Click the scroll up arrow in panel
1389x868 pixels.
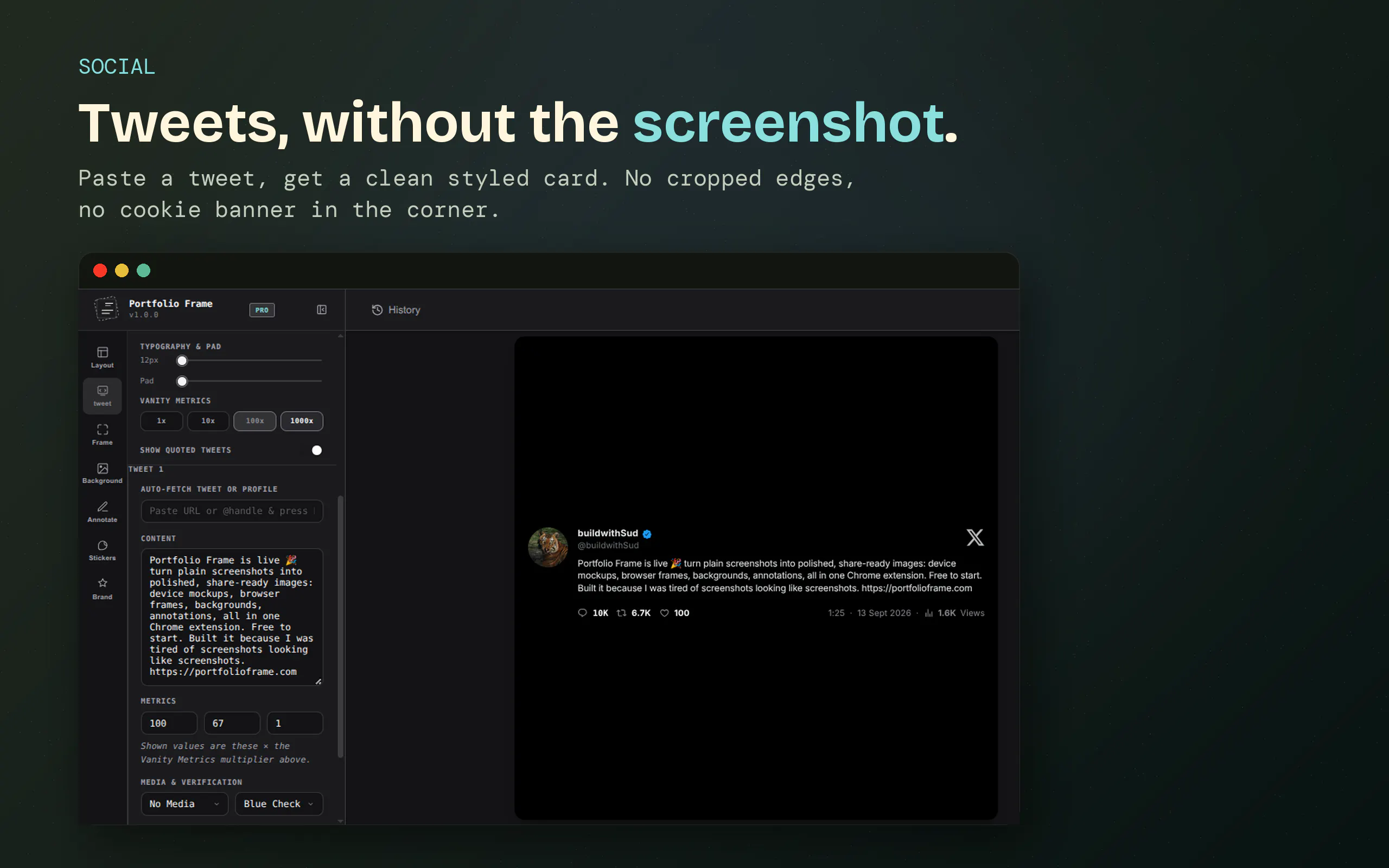[x=340, y=336]
